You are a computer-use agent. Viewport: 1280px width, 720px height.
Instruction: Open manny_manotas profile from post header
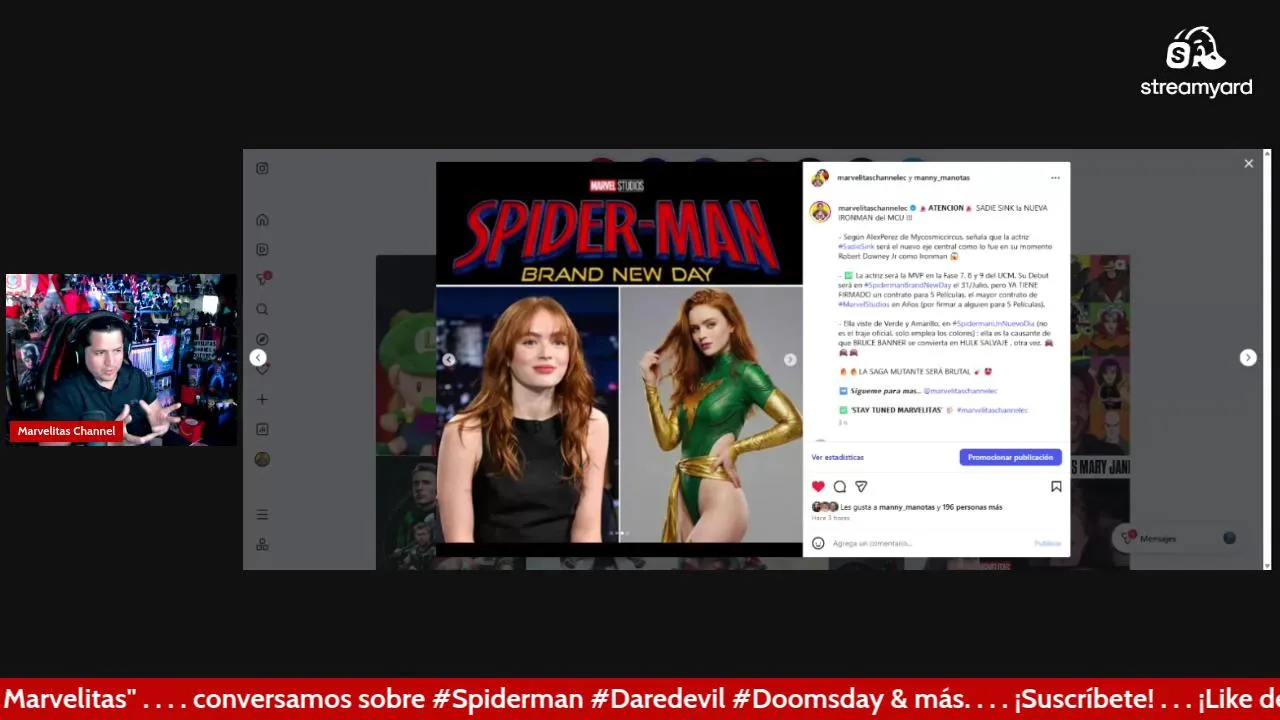coord(942,178)
